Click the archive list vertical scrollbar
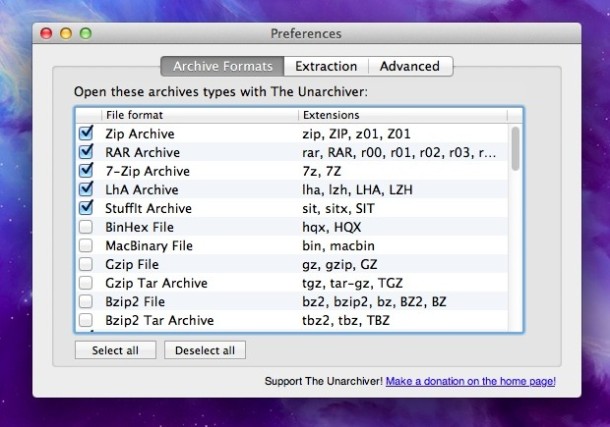 tap(515, 149)
